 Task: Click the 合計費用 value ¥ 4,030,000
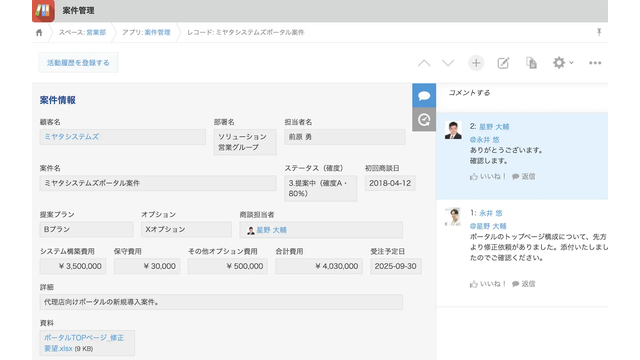pyautogui.click(x=319, y=266)
